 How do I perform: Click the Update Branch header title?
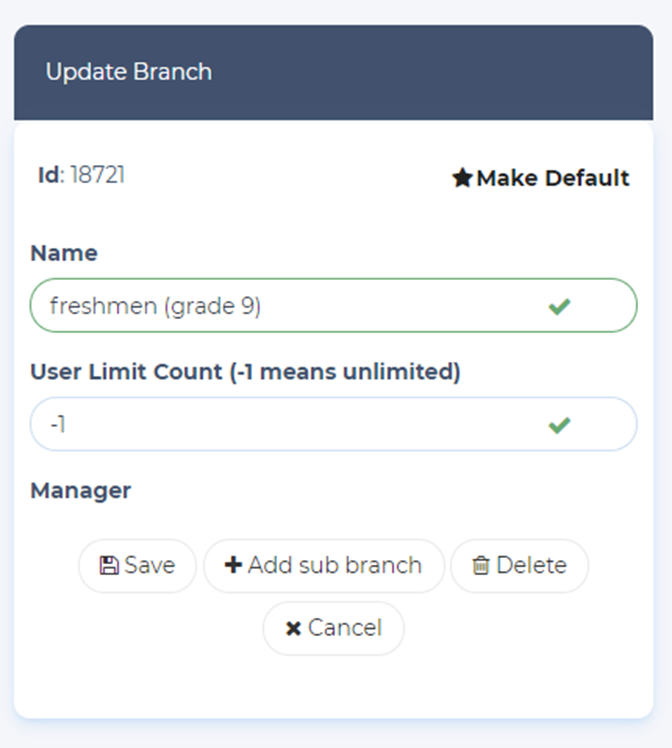pyautogui.click(x=129, y=72)
